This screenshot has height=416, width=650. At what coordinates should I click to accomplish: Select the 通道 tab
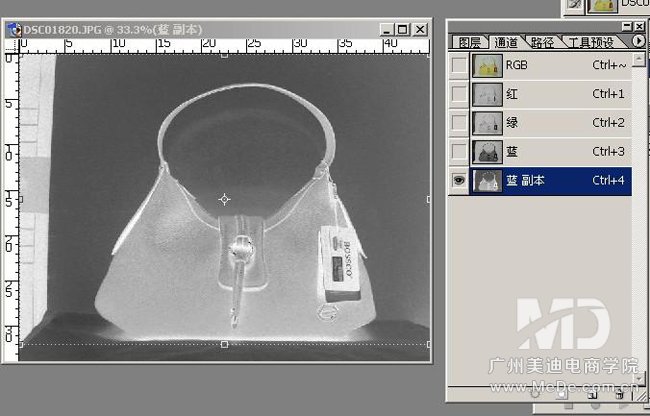pos(506,42)
